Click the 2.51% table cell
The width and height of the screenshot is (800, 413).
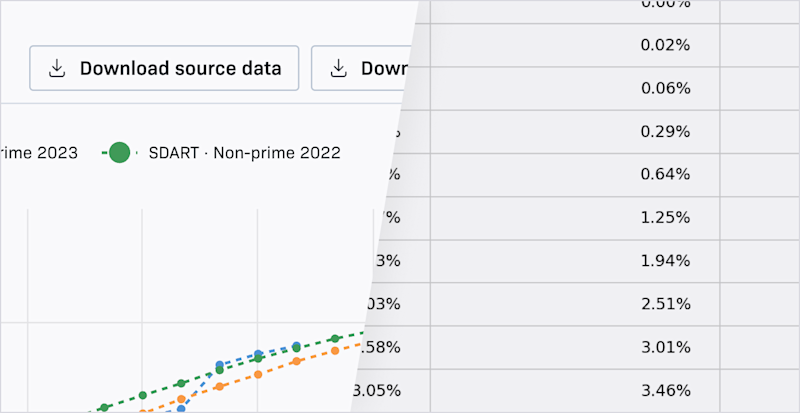575,305
